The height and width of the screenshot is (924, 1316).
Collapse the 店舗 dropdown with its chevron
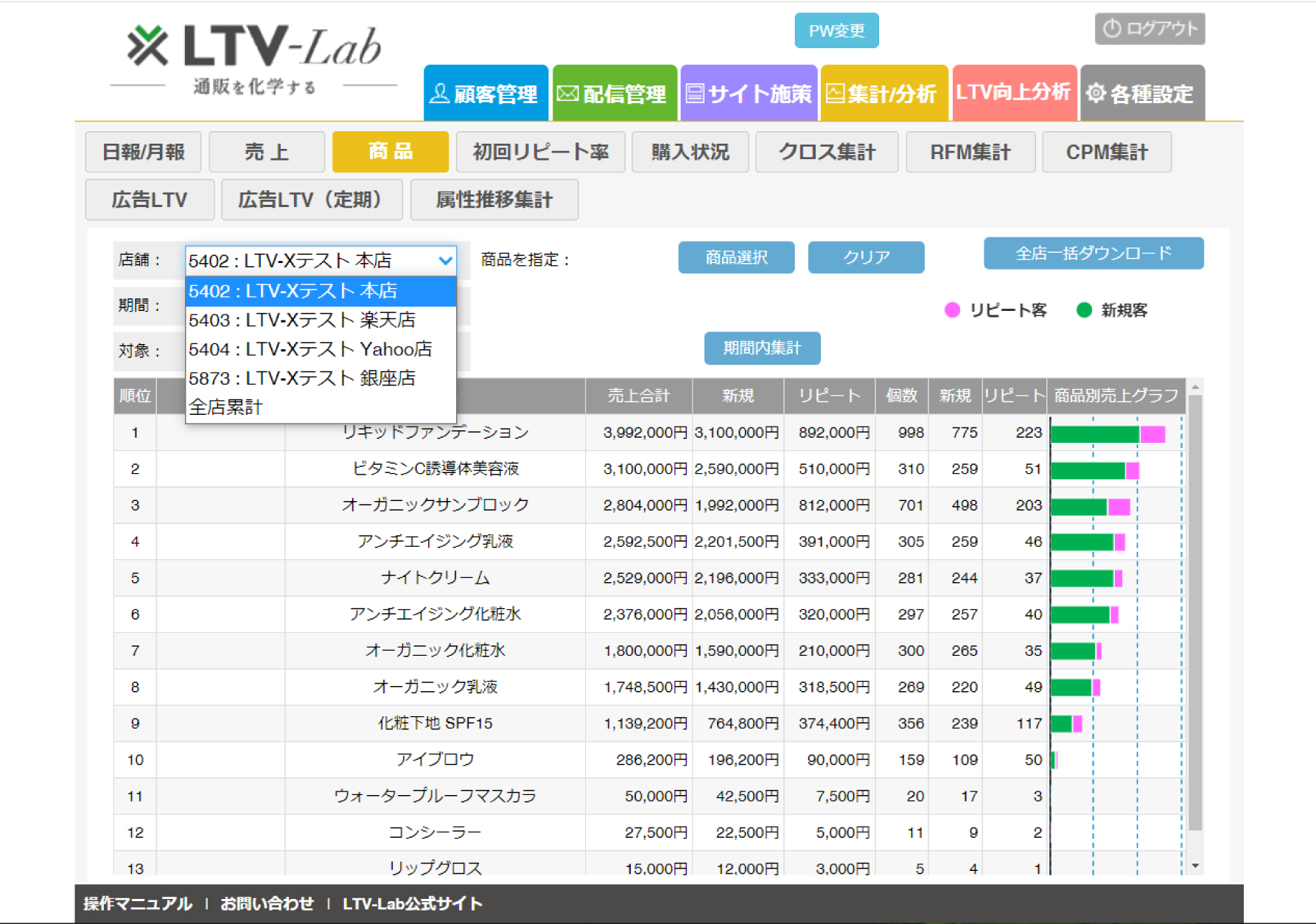[x=444, y=261]
